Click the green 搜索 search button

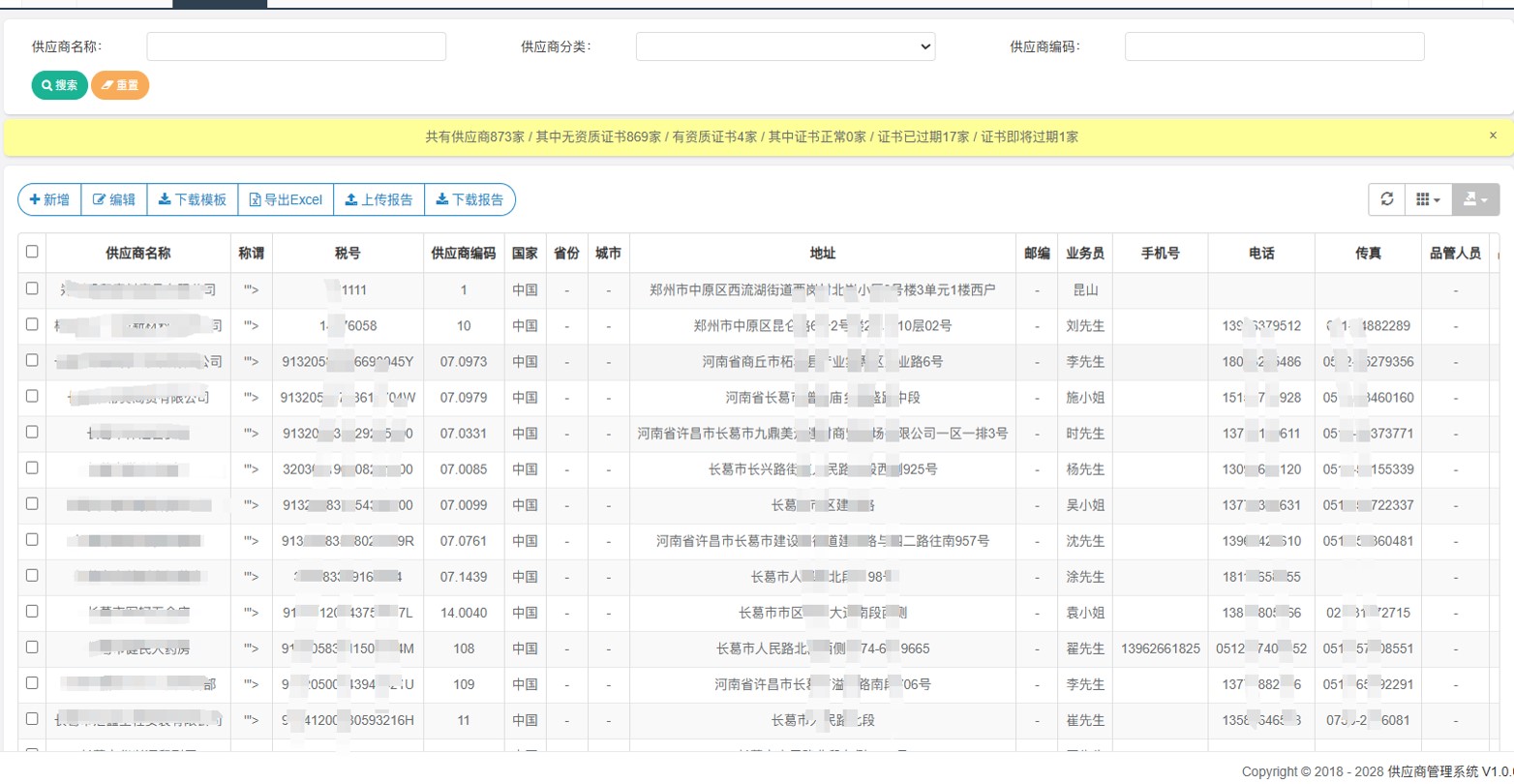[59, 85]
